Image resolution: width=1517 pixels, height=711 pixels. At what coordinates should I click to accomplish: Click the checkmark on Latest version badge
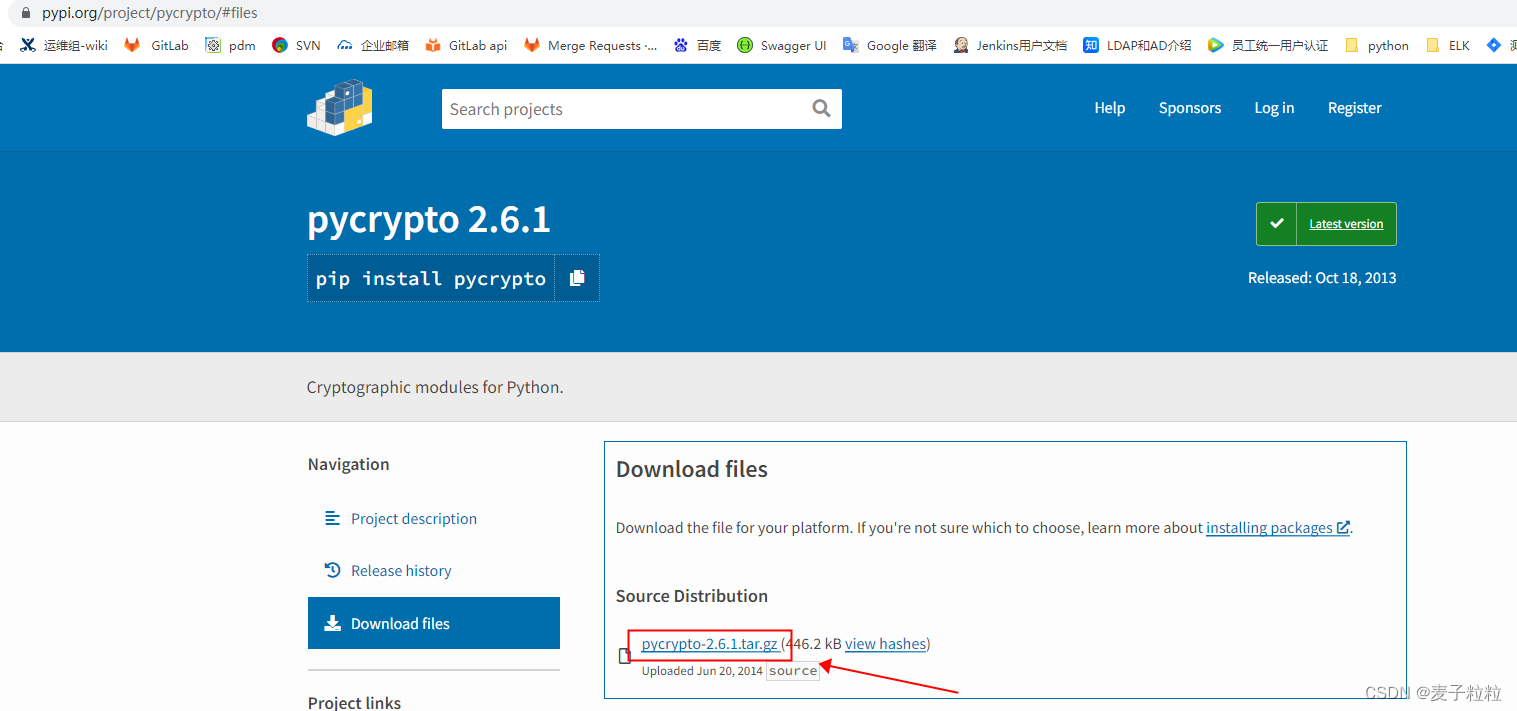click(1276, 223)
